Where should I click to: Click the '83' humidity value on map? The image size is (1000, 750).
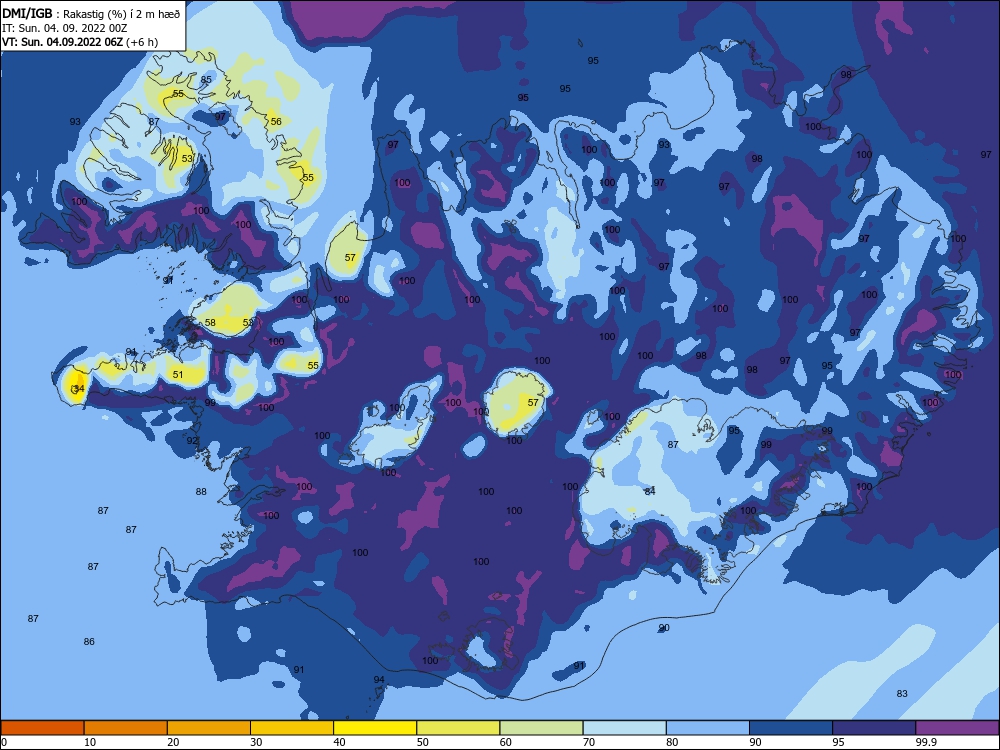point(902,694)
